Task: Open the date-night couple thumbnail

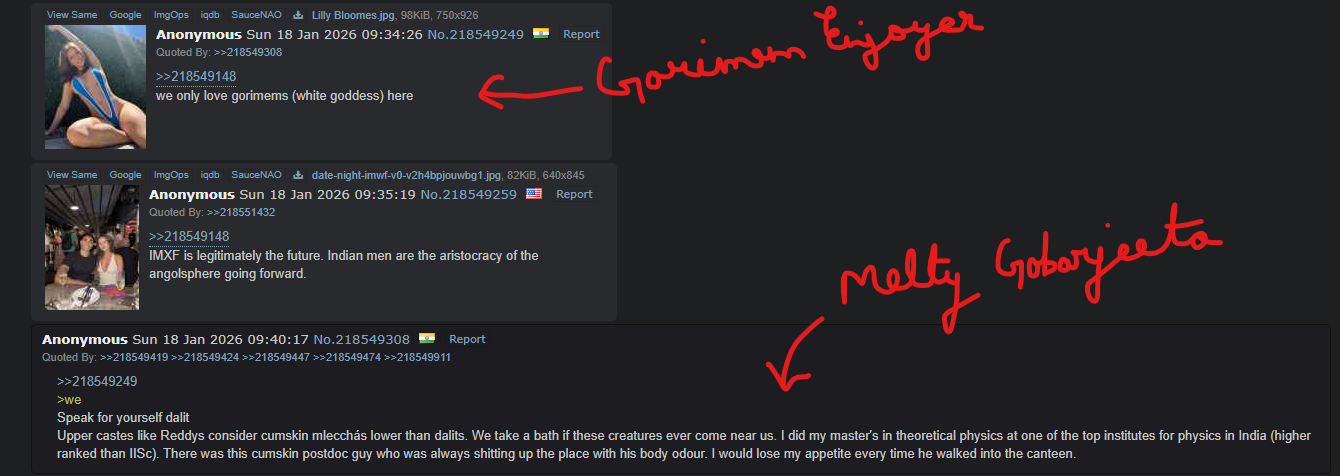Action: [92, 247]
